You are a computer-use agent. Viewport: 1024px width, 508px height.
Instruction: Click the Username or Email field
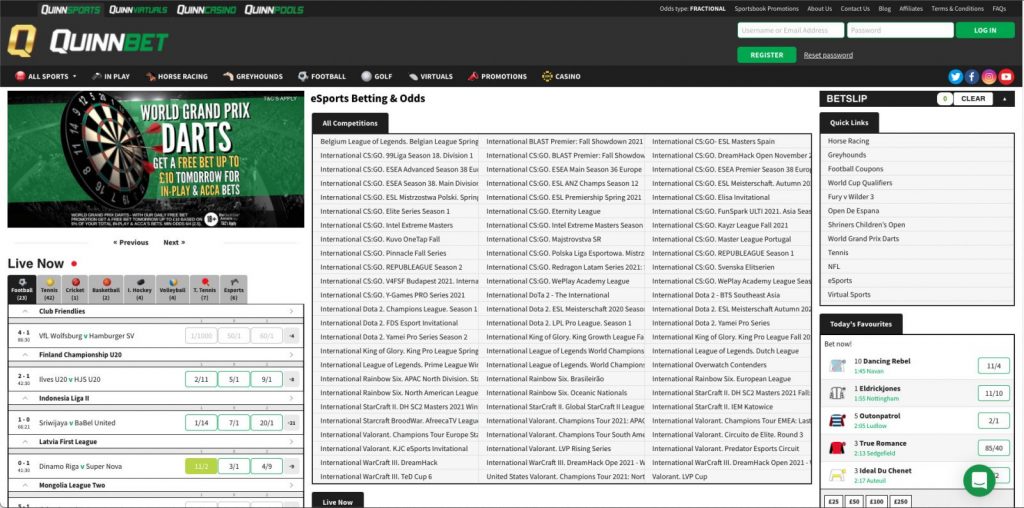coord(789,30)
